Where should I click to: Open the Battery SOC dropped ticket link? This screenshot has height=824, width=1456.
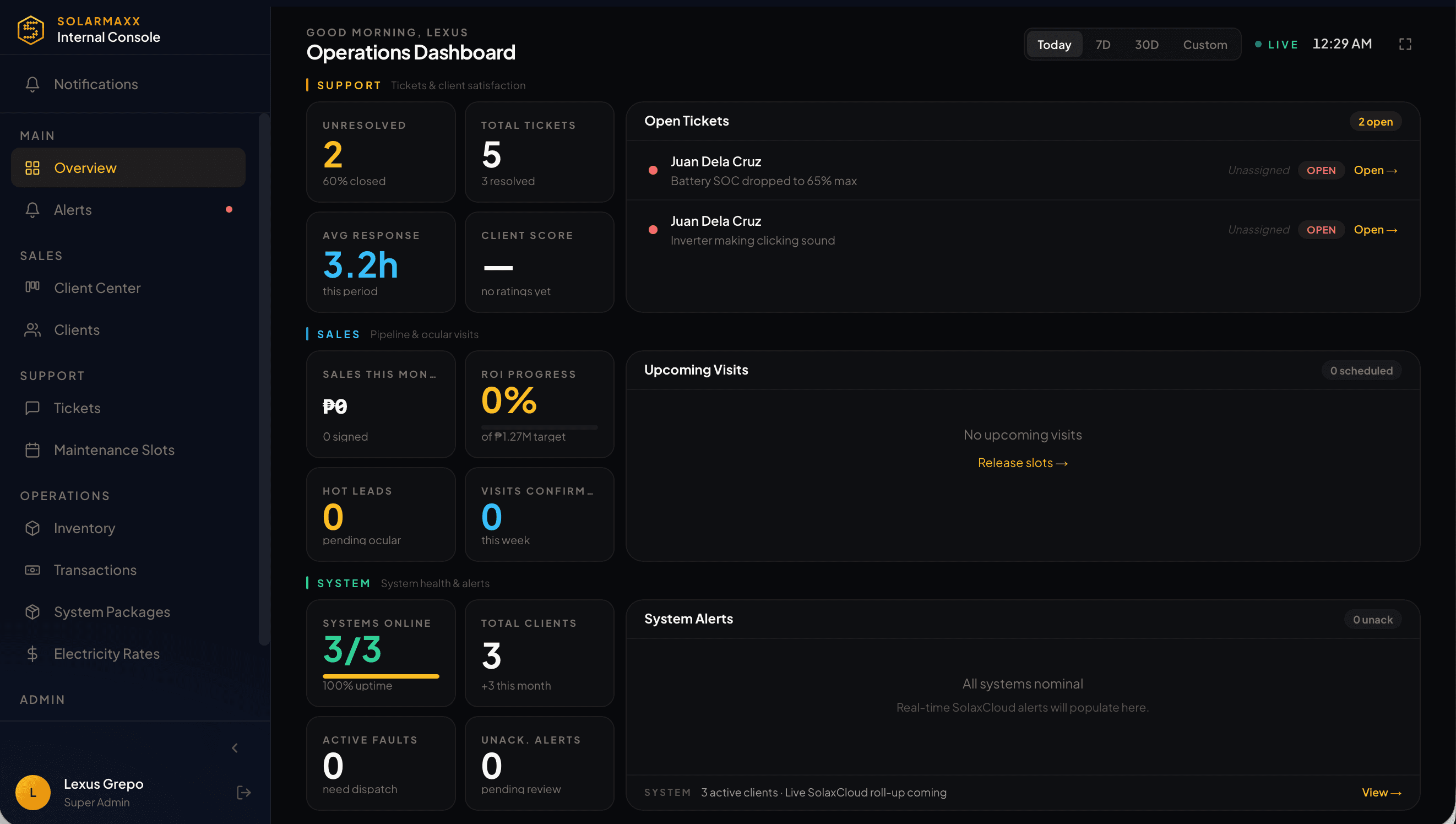pyautogui.click(x=1376, y=170)
